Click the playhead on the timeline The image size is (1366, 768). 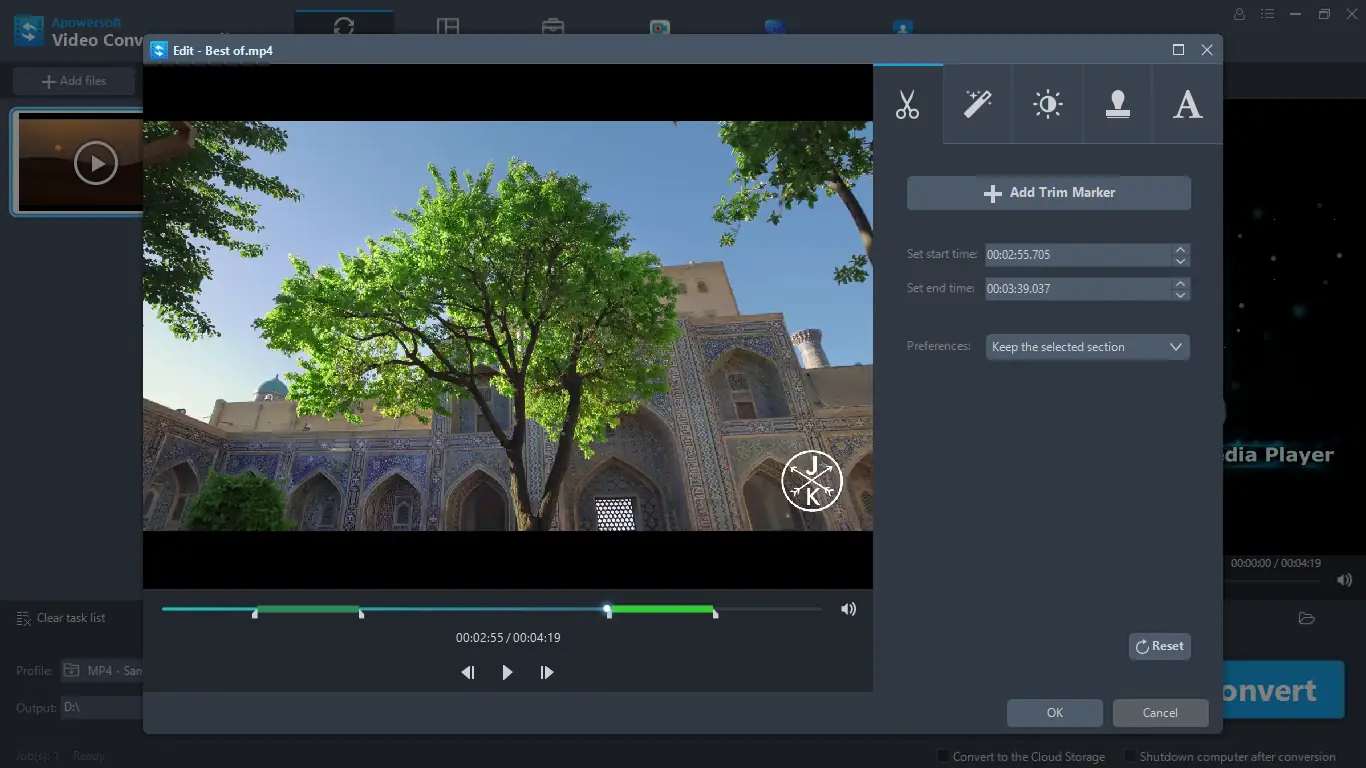pyautogui.click(x=607, y=608)
